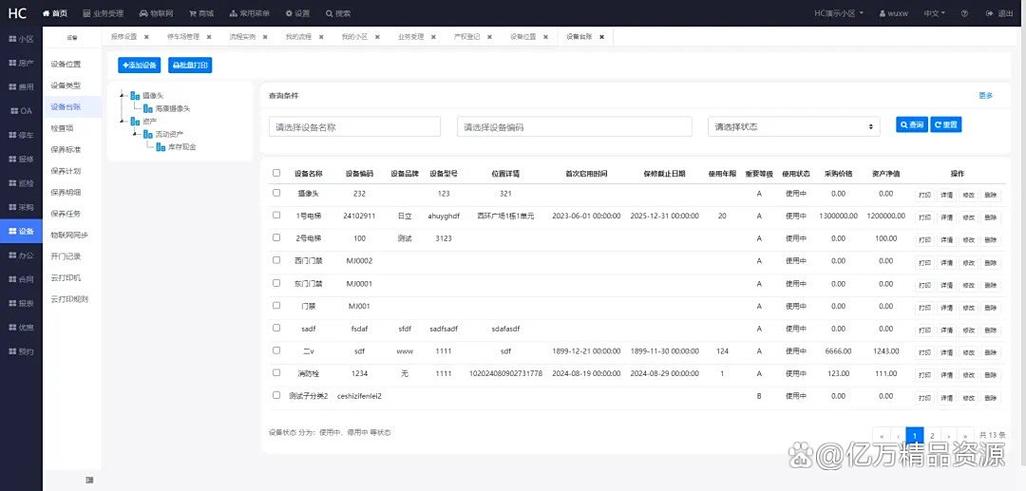Open the 办公 sidebar module

tap(21, 255)
